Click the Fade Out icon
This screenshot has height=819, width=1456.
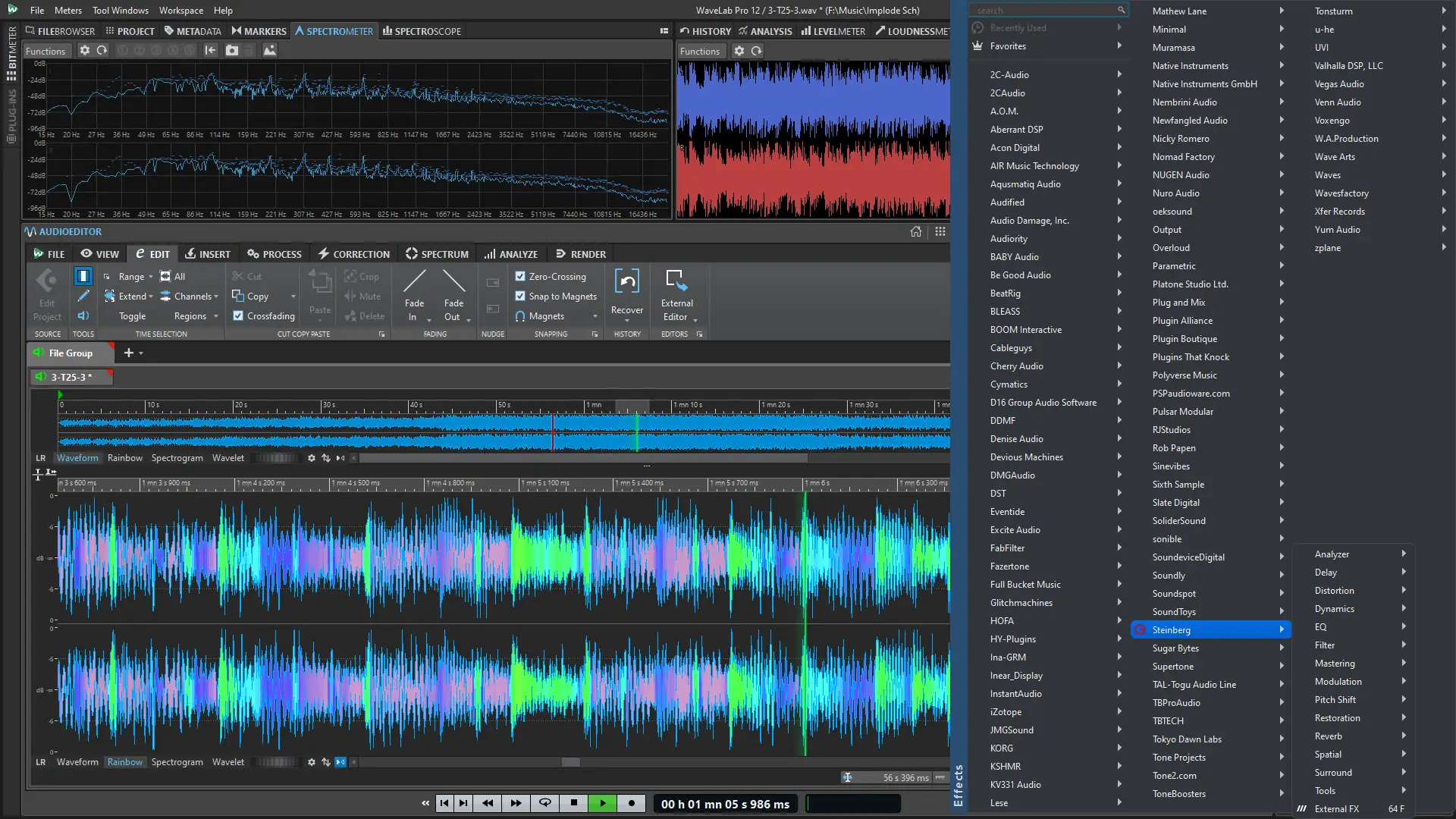(453, 282)
